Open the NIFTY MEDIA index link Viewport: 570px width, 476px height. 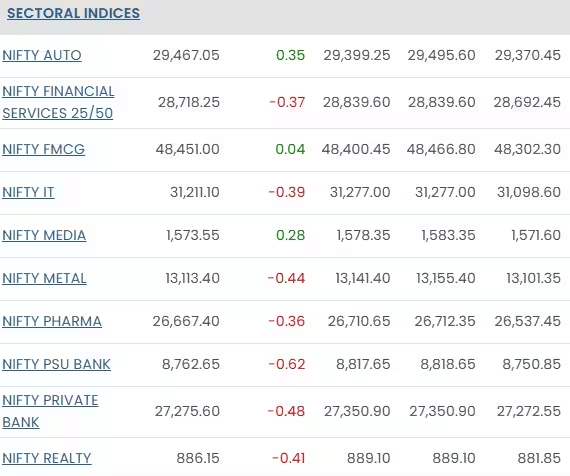pyautogui.click(x=44, y=235)
